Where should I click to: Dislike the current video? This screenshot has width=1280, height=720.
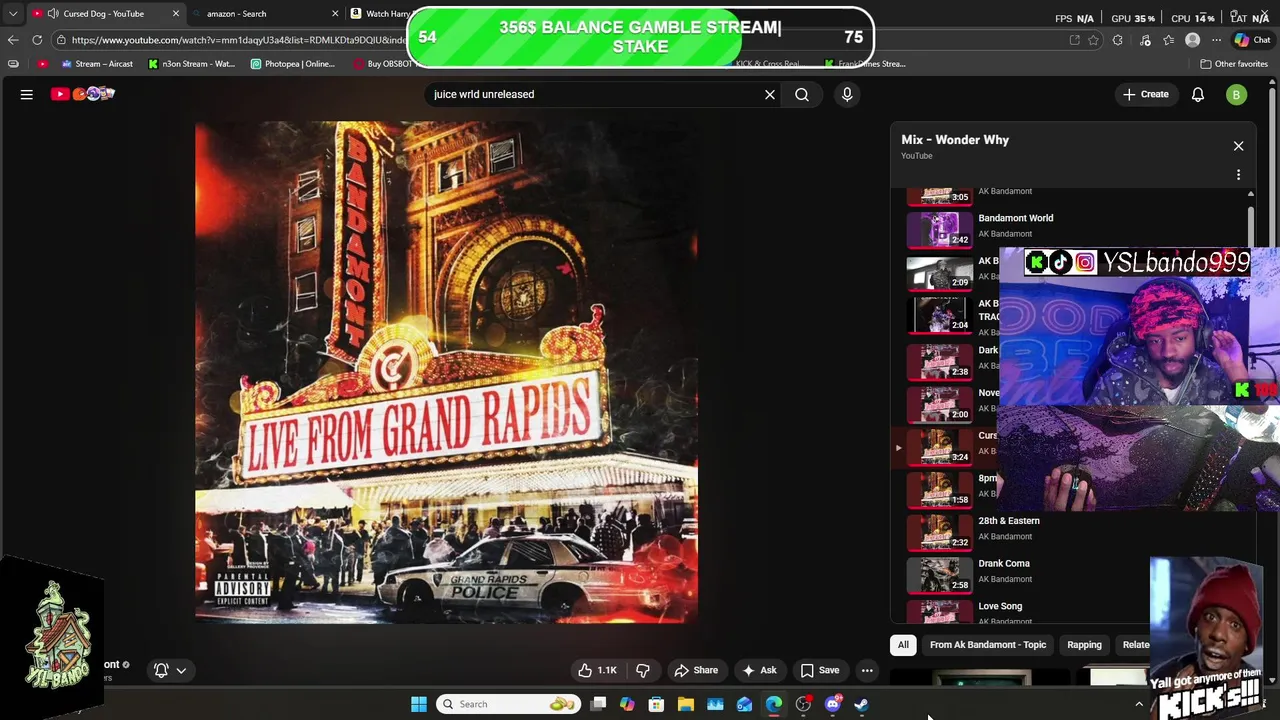point(643,670)
